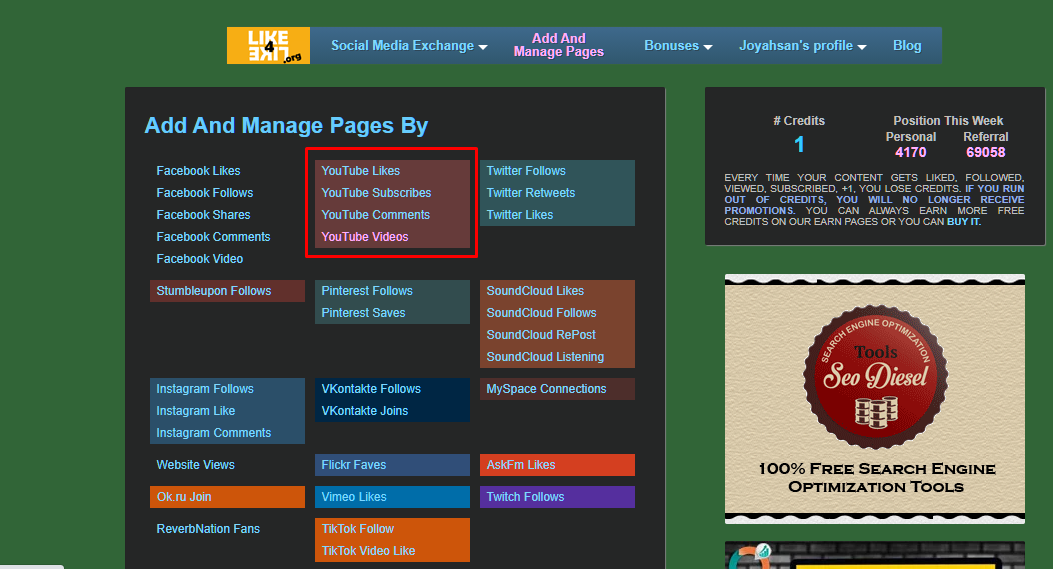This screenshot has width=1053, height=569.
Task: Open YouTube Comments
Action: 375,215
